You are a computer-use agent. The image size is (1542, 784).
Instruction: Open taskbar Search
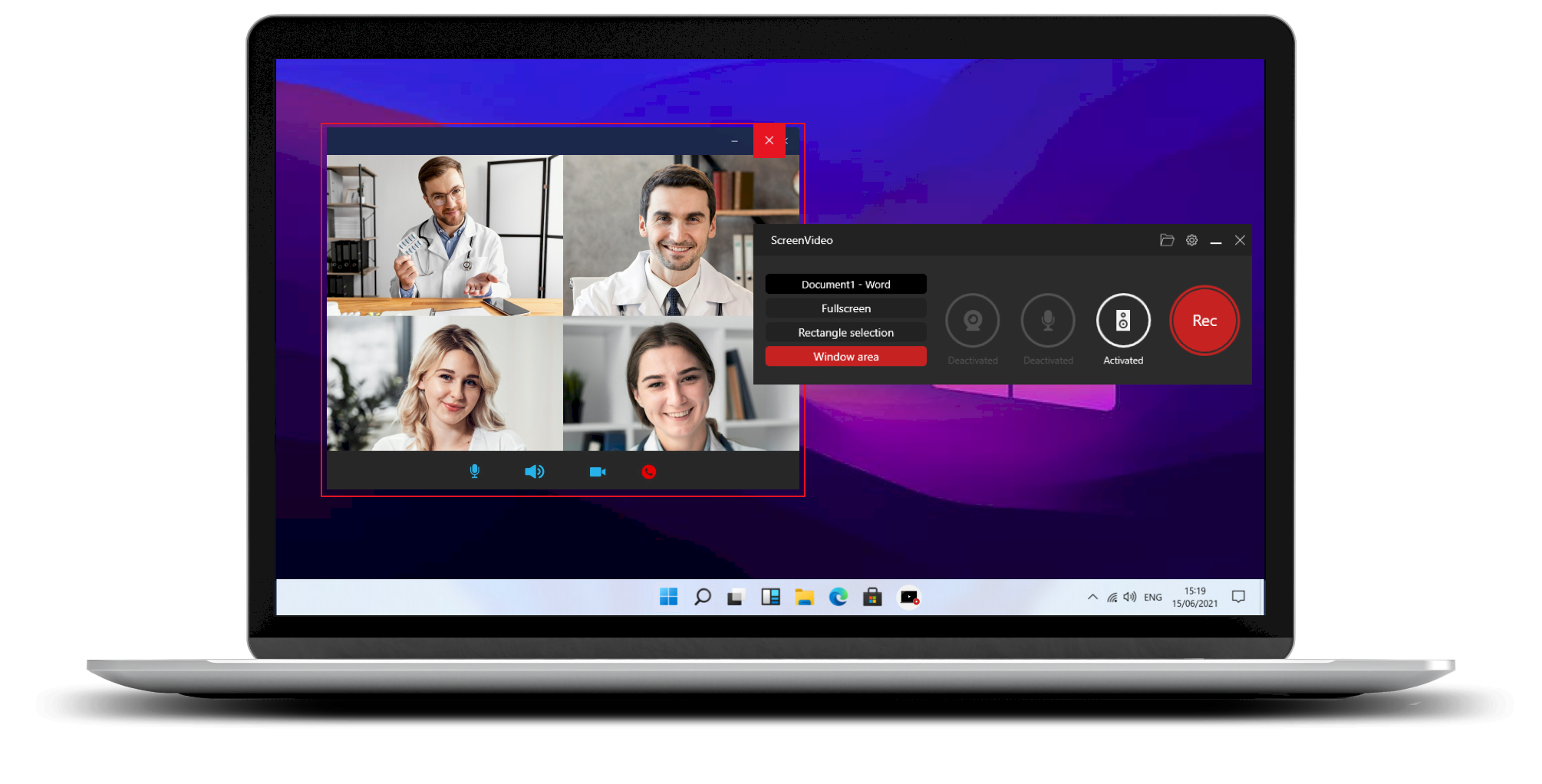pyautogui.click(x=702, y=597)
